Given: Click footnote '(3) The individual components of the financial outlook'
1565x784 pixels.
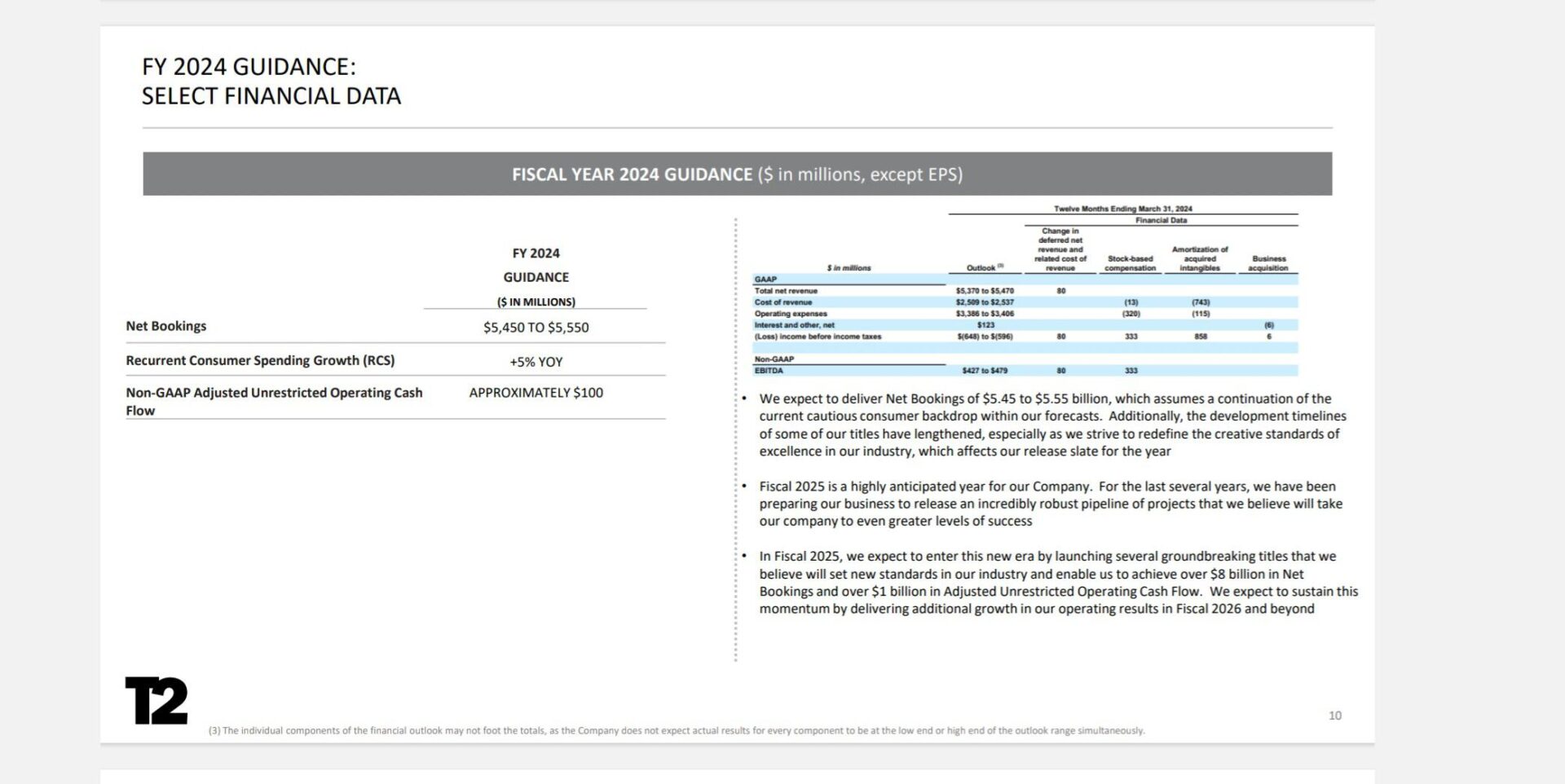Looking at the screenshot, I should click(677, 730).
